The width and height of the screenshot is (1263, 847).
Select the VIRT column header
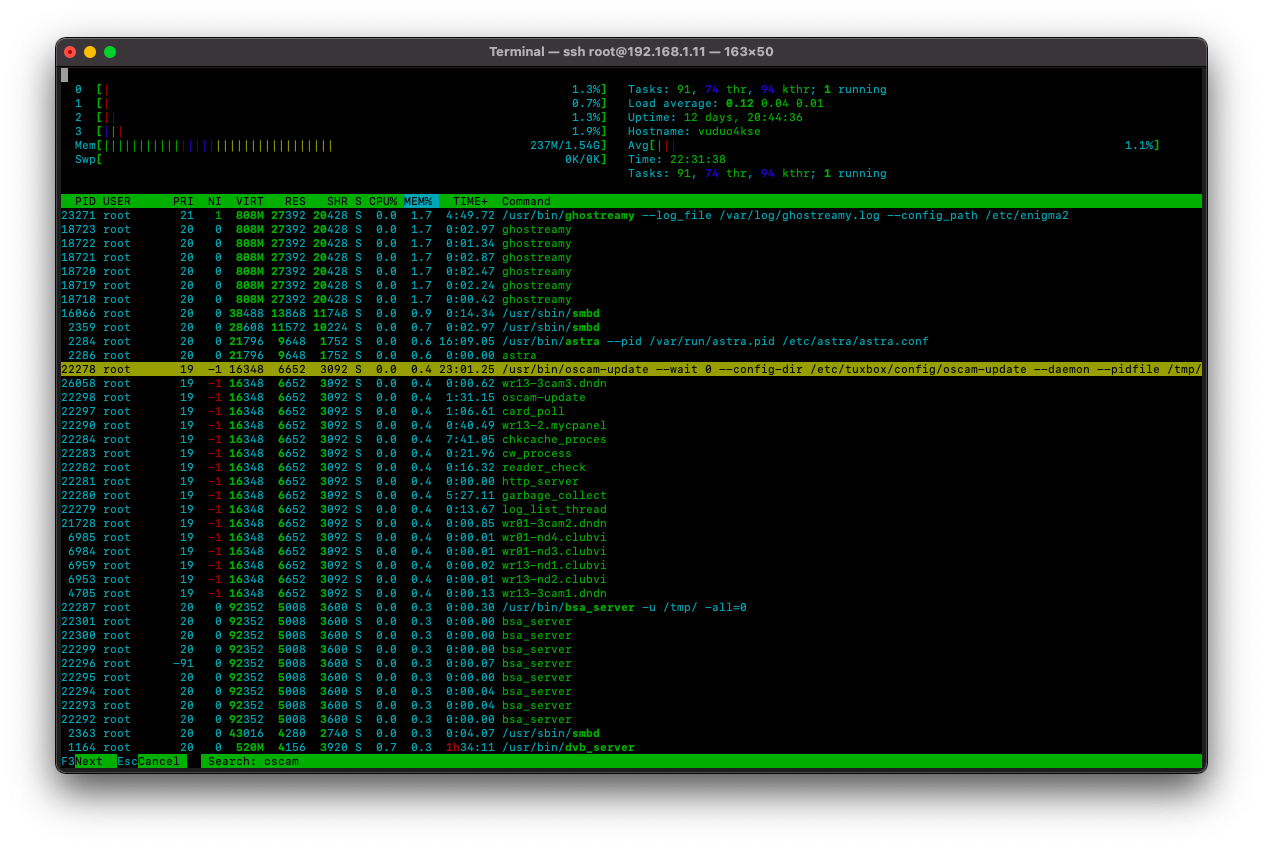[x=250, y=201]
